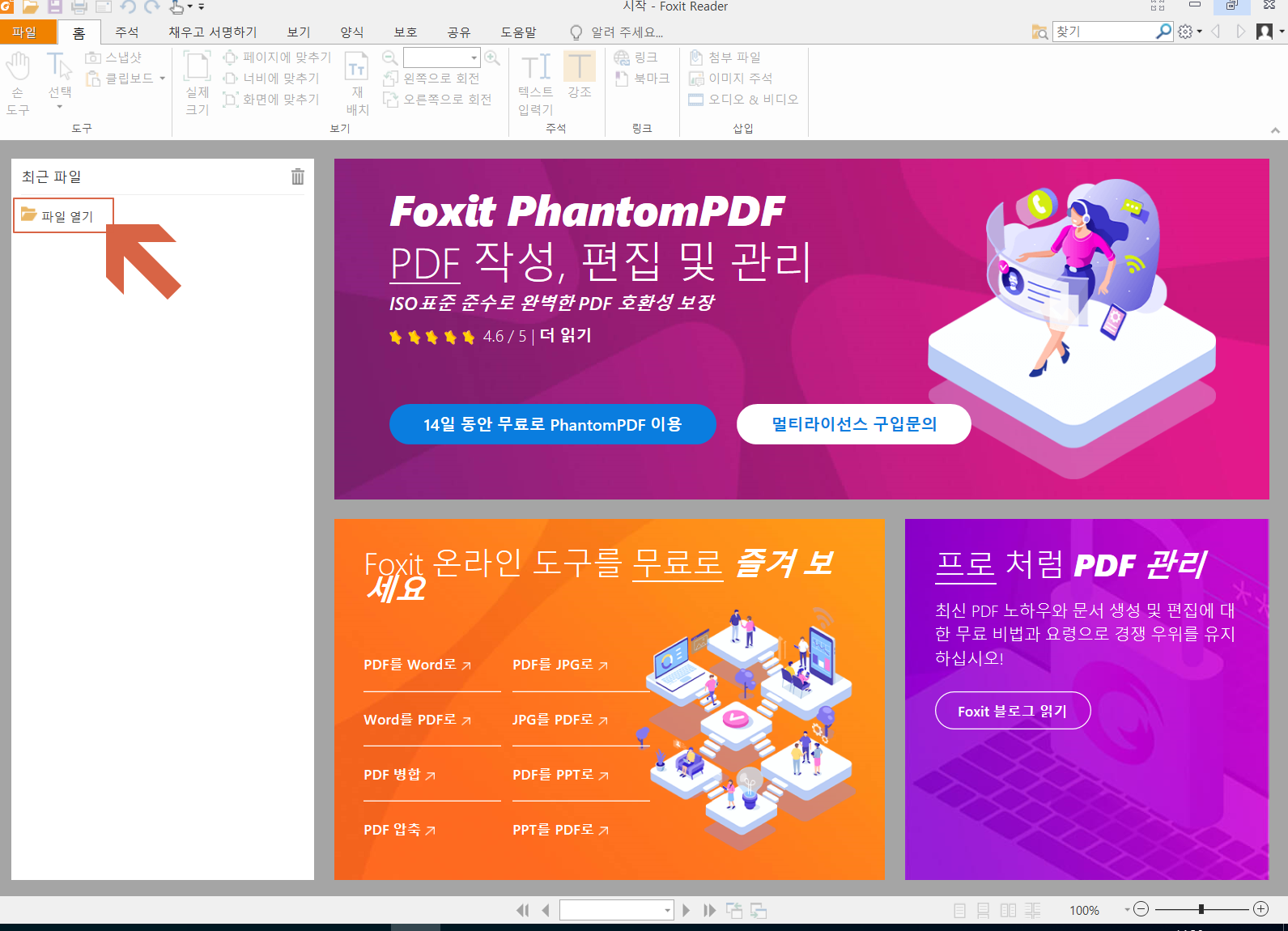Click Audio & Video (오디오 & 비디오)
Screen dimensions: 1288x931
coord(743,100)
